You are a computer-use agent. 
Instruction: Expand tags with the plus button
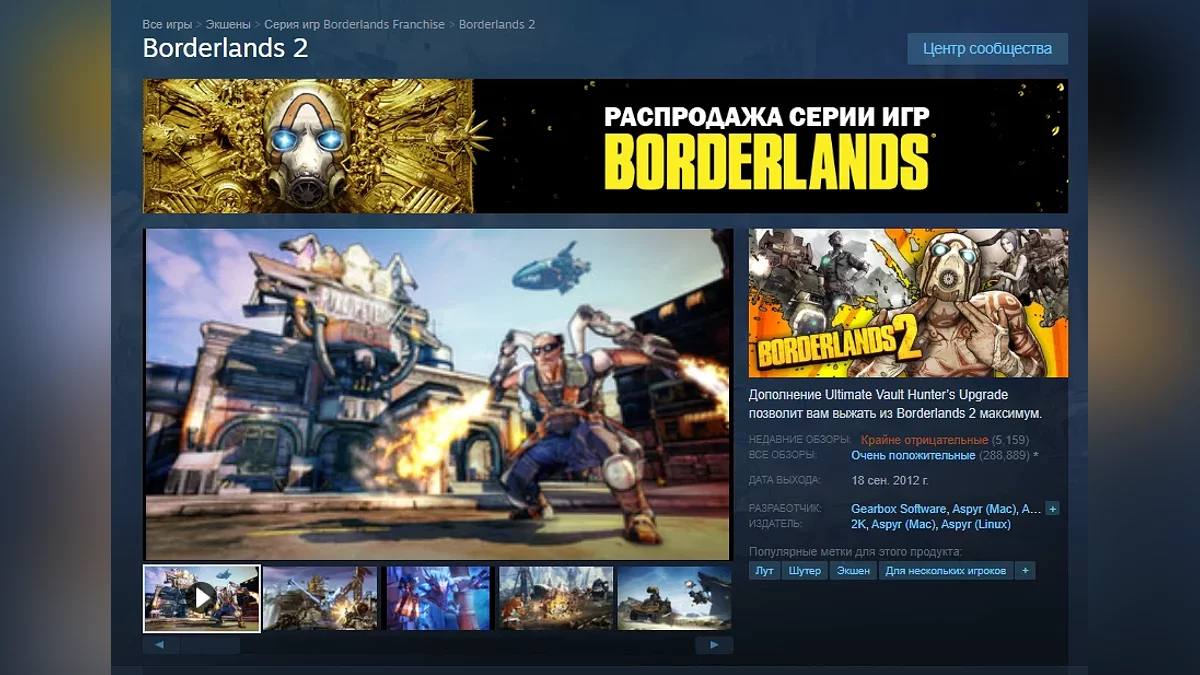point(1025,571)
